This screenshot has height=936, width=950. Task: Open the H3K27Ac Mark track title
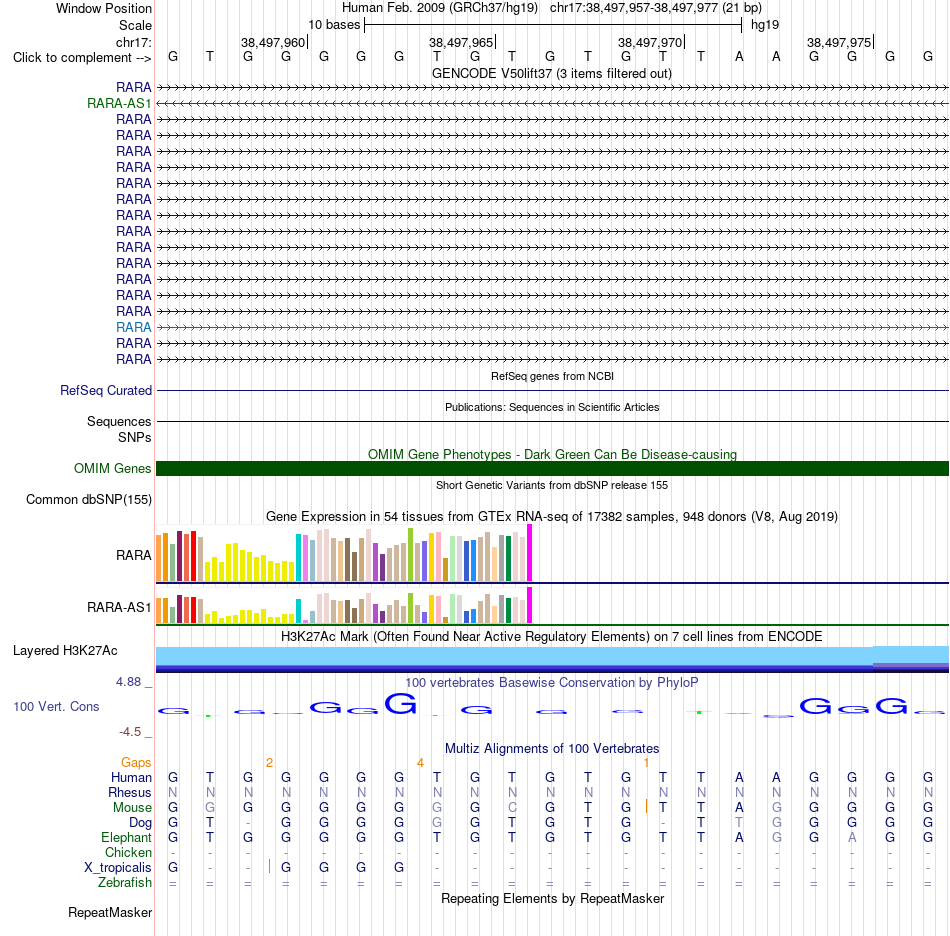[x=552, y=636]
